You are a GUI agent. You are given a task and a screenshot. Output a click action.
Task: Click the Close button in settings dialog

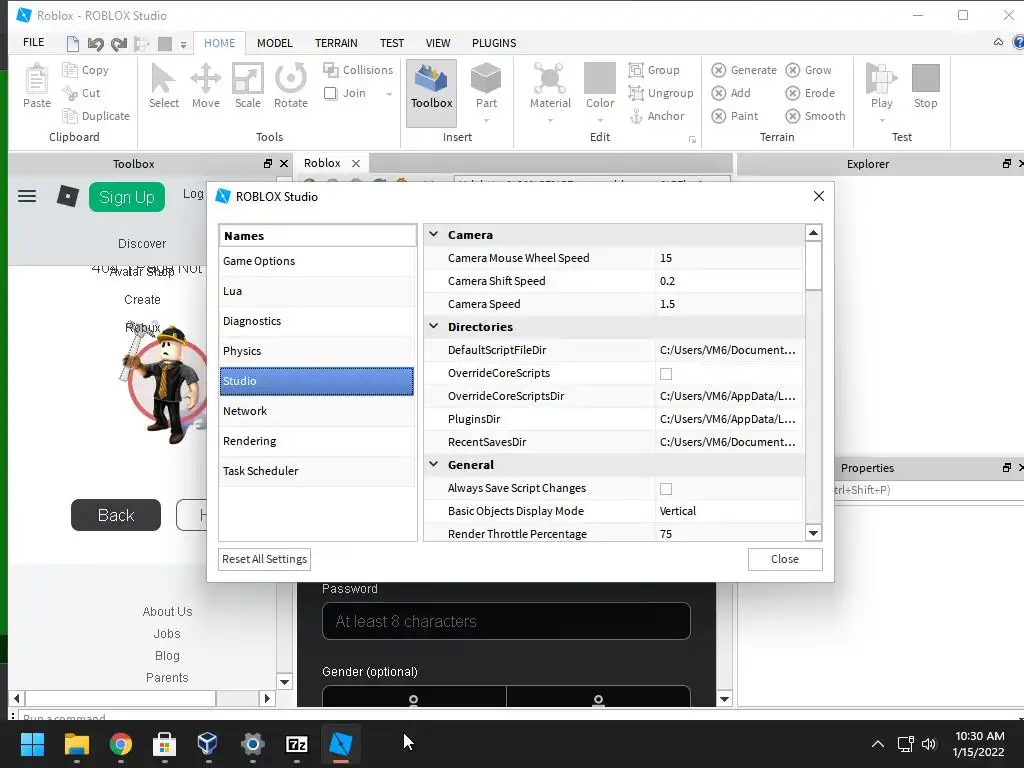(x=784, y=559)
